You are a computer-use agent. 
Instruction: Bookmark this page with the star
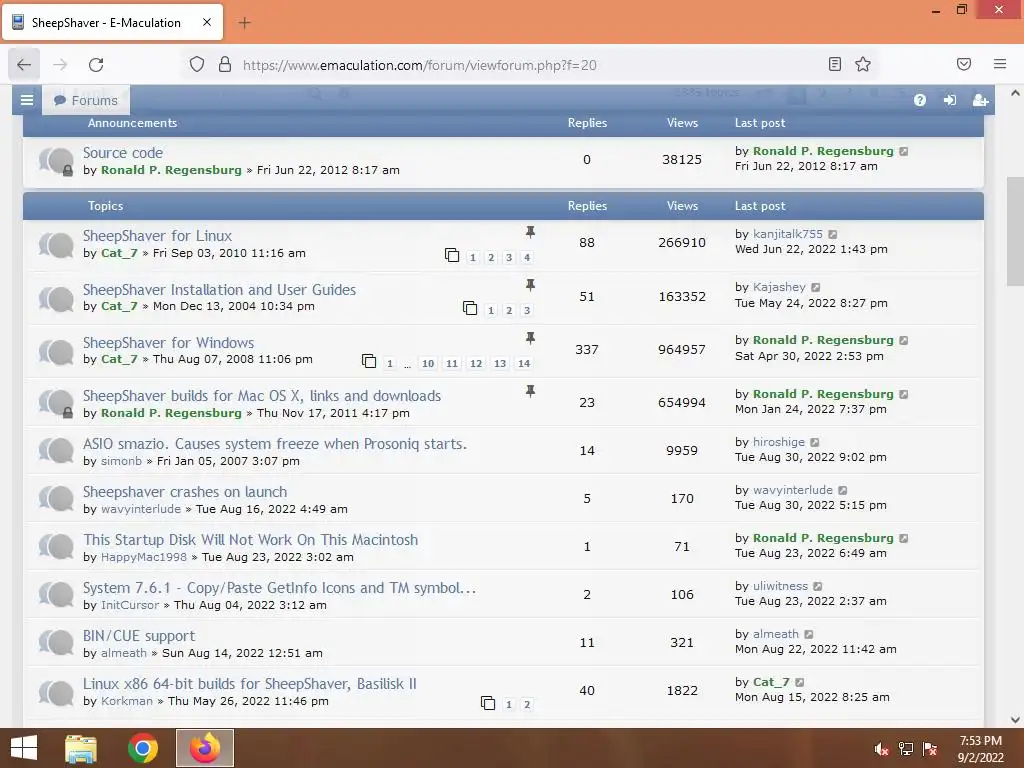(863, 64)
